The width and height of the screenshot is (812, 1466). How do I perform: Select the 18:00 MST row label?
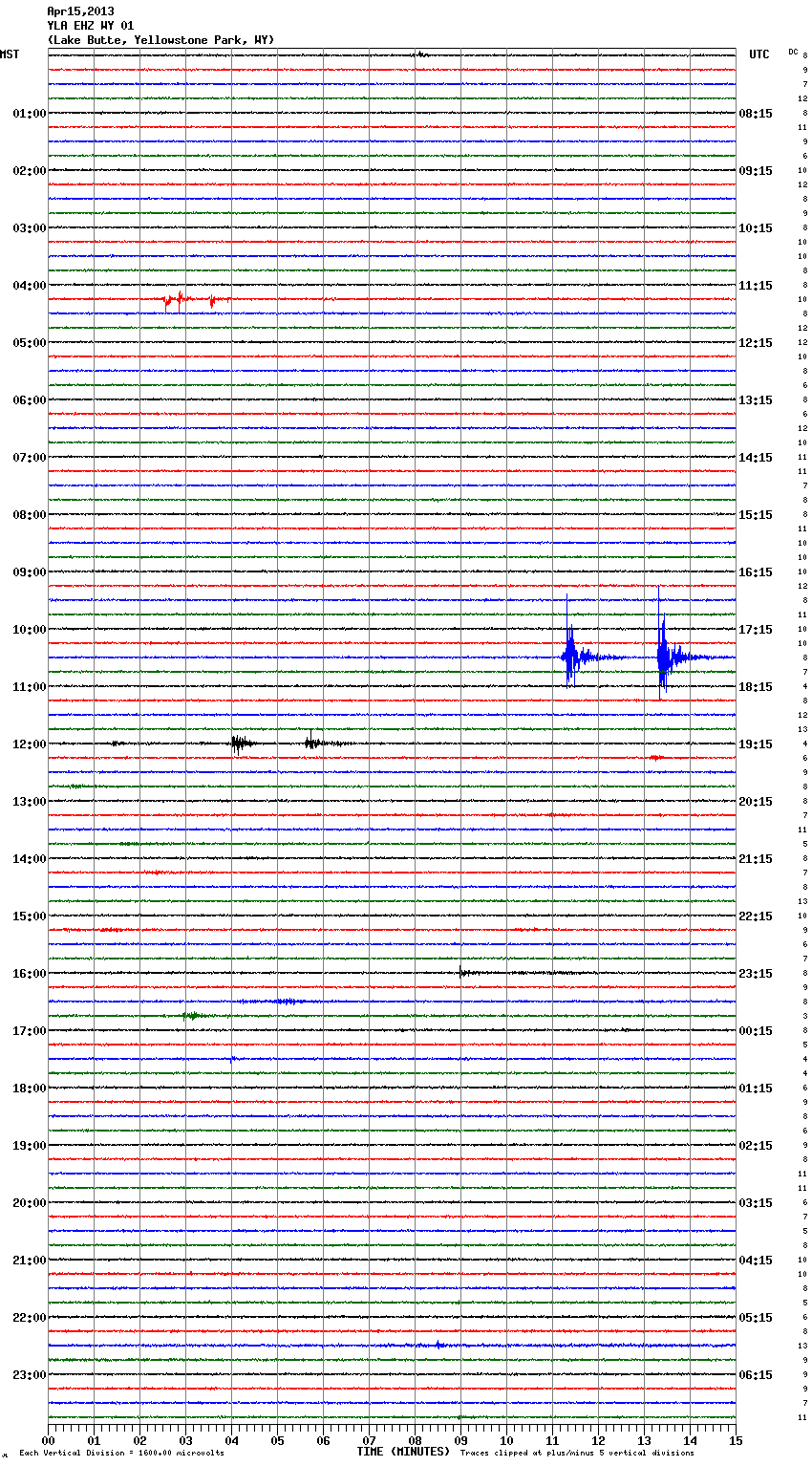click(29, 1089)
